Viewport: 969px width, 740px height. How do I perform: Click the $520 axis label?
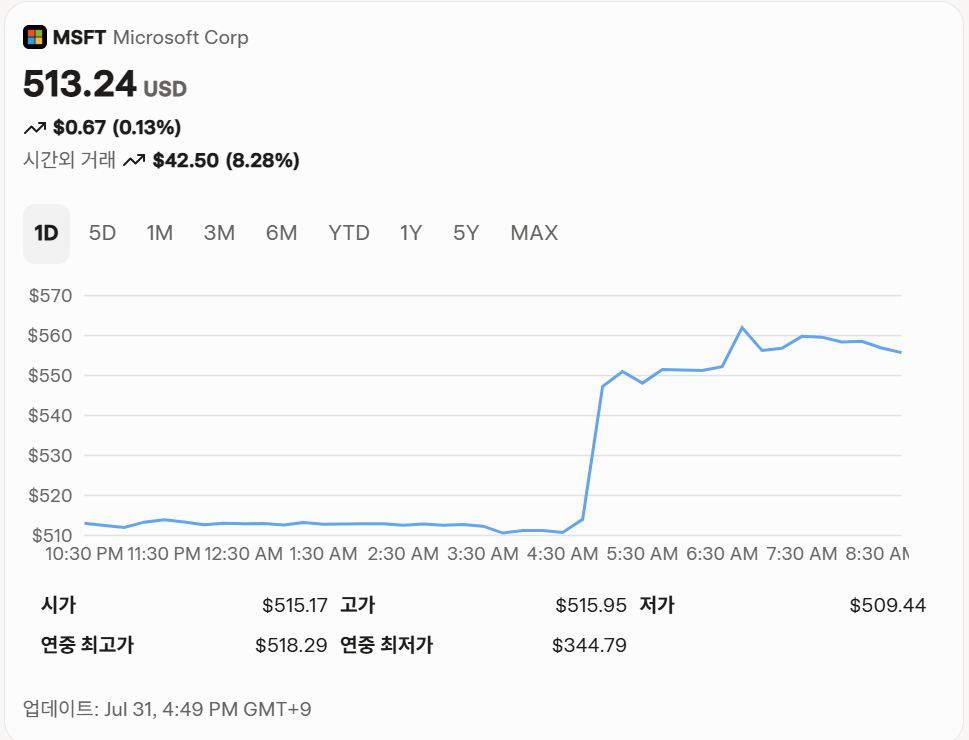click(x=51, y=495)
